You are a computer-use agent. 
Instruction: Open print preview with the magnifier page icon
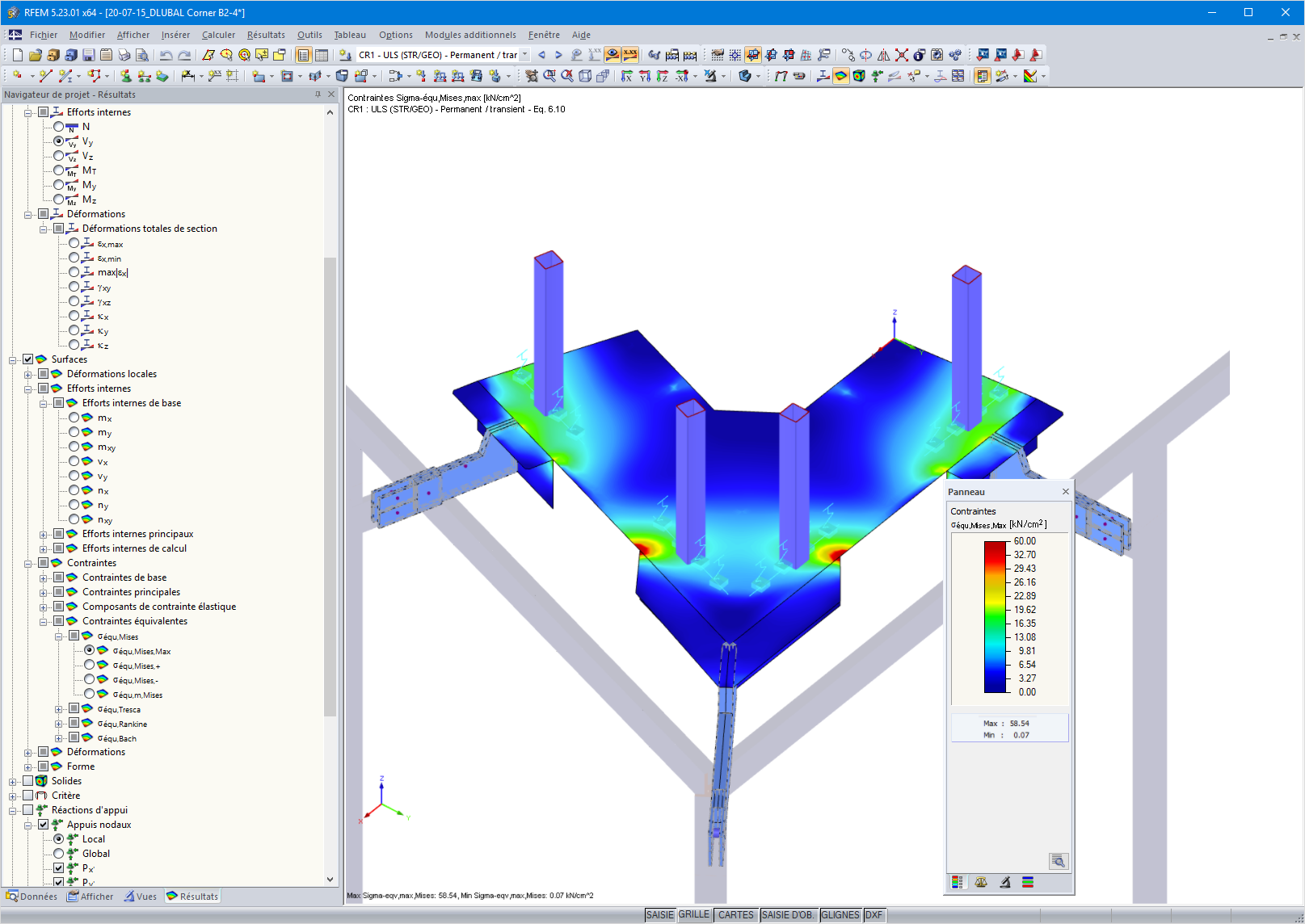(x=142, y=55)
